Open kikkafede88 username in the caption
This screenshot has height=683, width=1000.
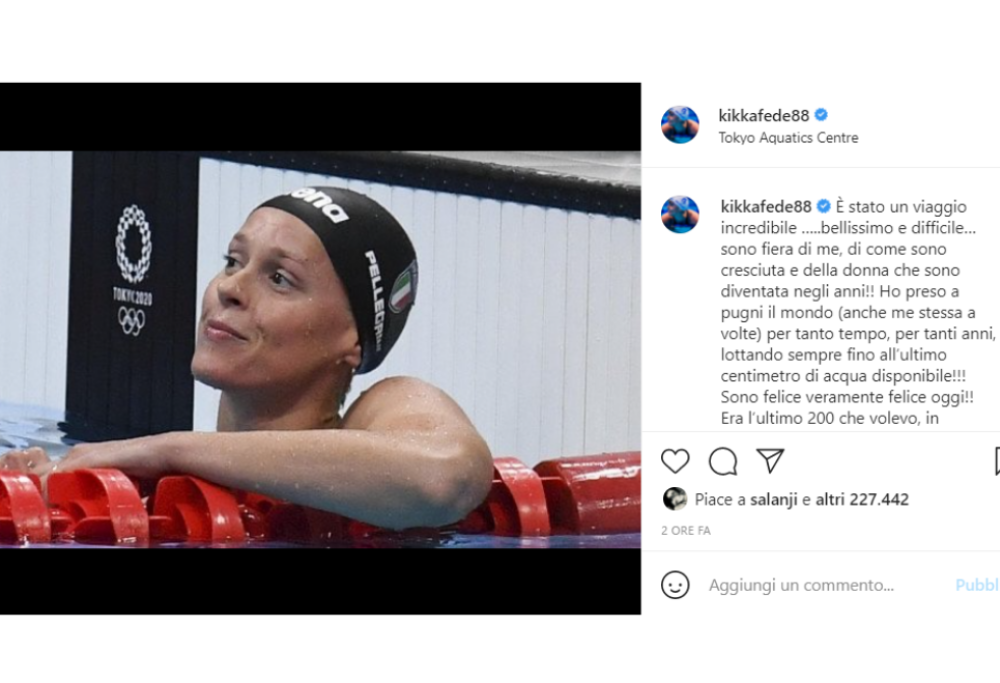766,207
